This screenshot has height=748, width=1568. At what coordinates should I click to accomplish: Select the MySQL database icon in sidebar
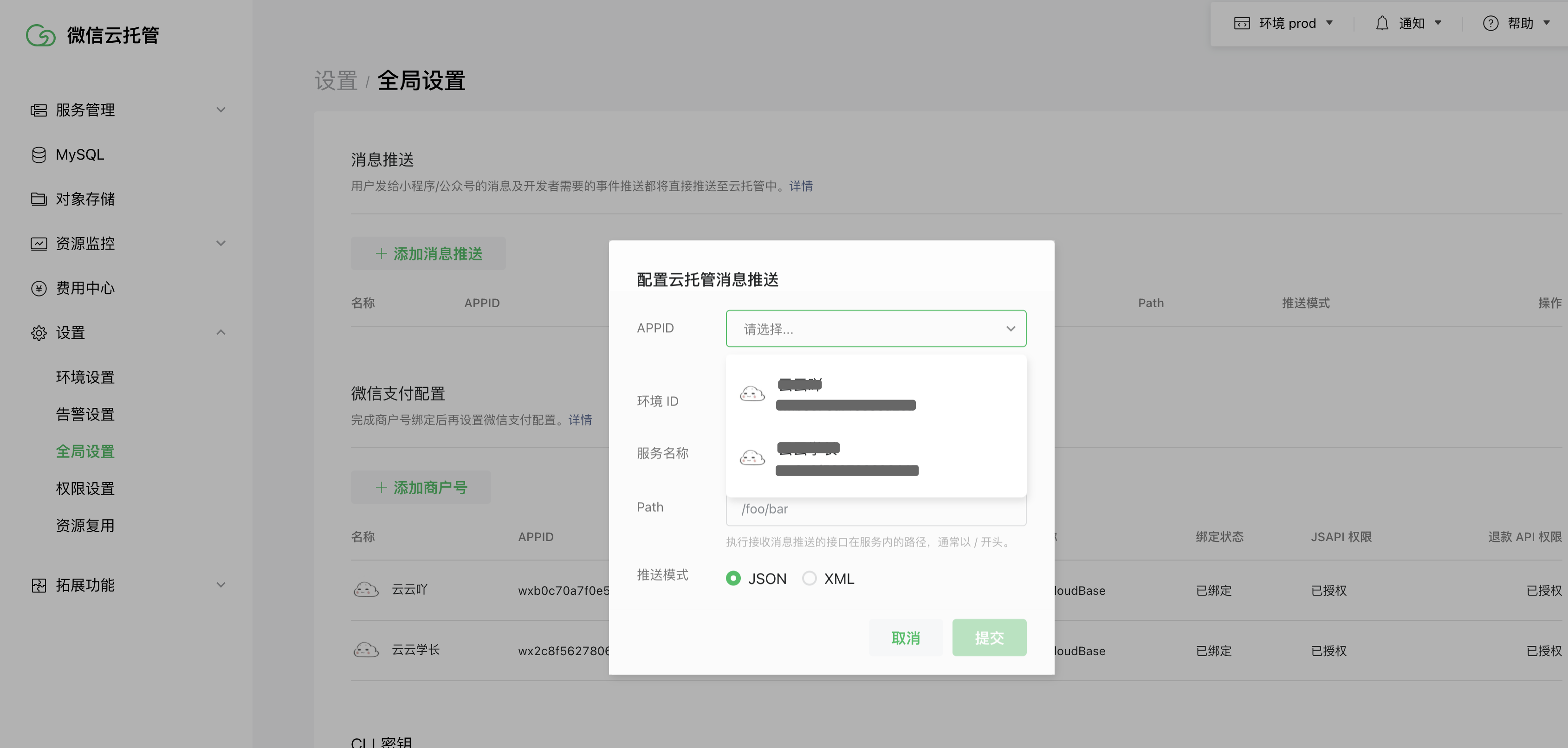[x=39, y=154]
